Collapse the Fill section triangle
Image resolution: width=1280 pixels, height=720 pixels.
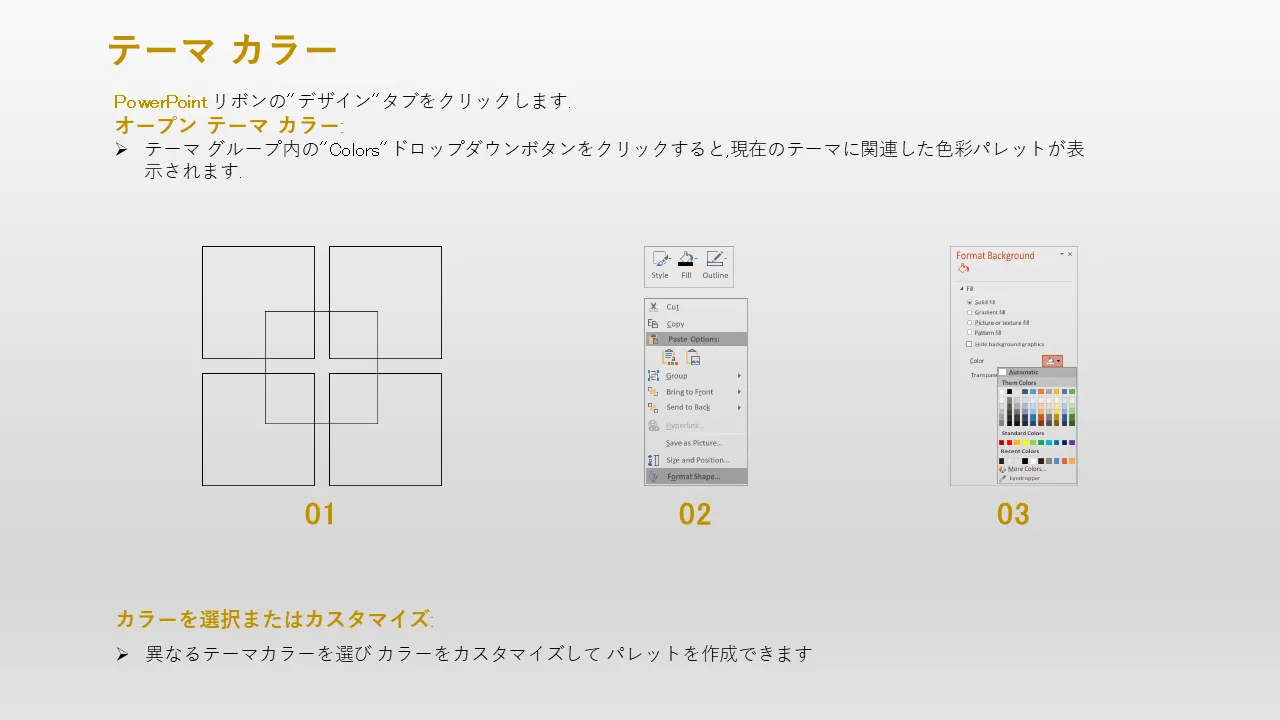pyautogui.click(x=961, y=289)
